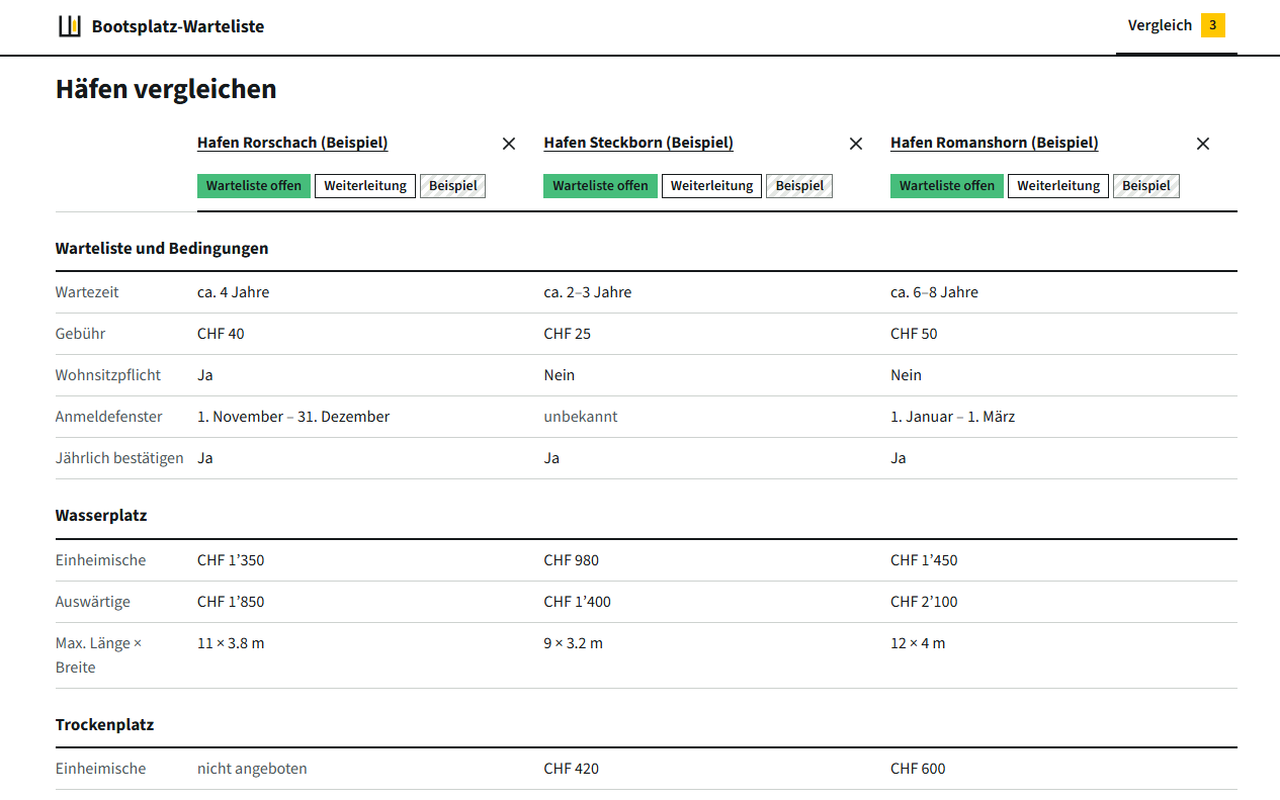Click the yellow badge showing 3
This screenshot has width=1280, height=800.
coord(1213,26)
